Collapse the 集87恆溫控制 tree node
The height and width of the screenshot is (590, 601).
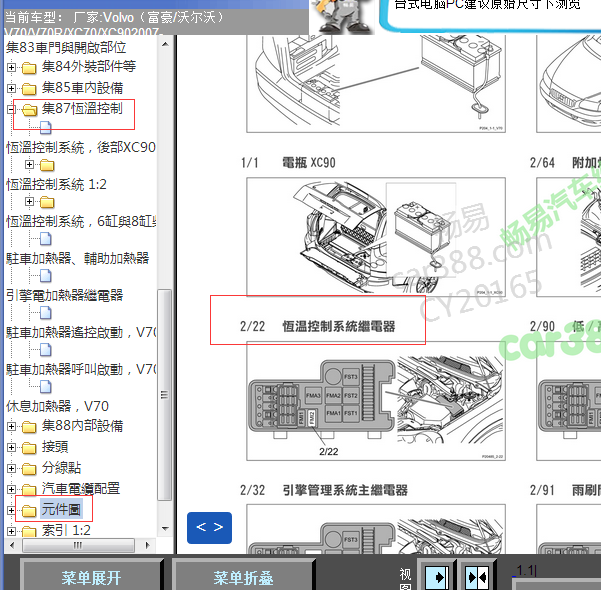10,109
